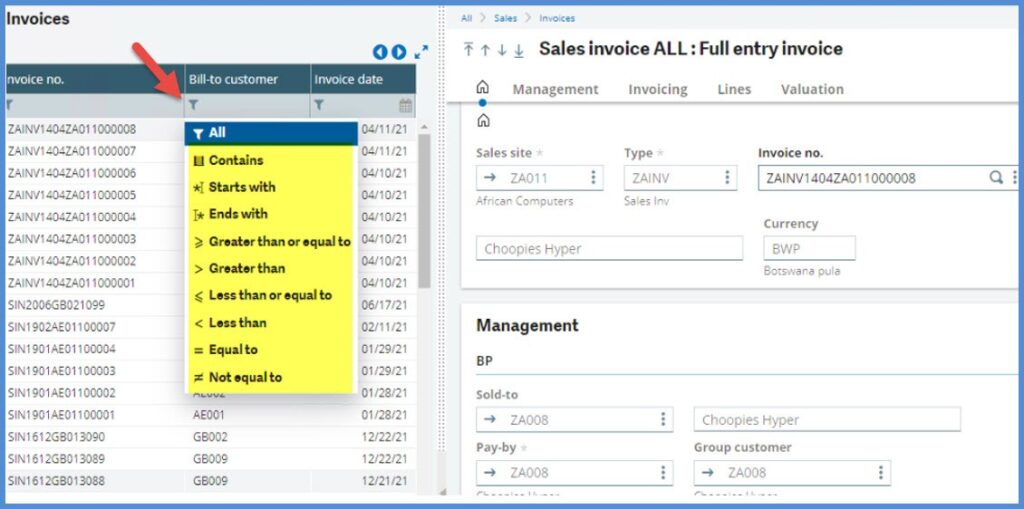Click the Invoice date filter funnel icon
This screenshot has width=1024, height=509.
pyautogui.click(x=319, y=105)
